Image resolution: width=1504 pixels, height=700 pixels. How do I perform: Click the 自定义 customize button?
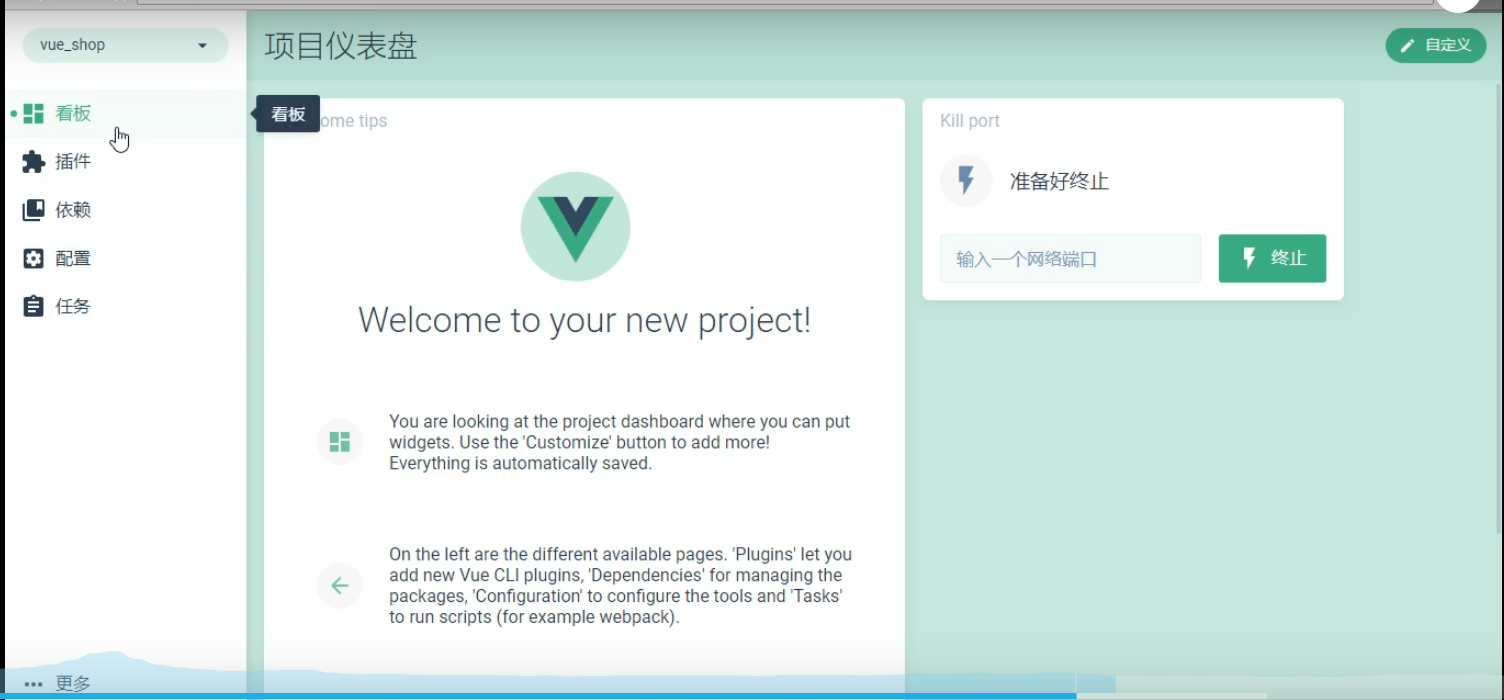(x=1435, y=45)
